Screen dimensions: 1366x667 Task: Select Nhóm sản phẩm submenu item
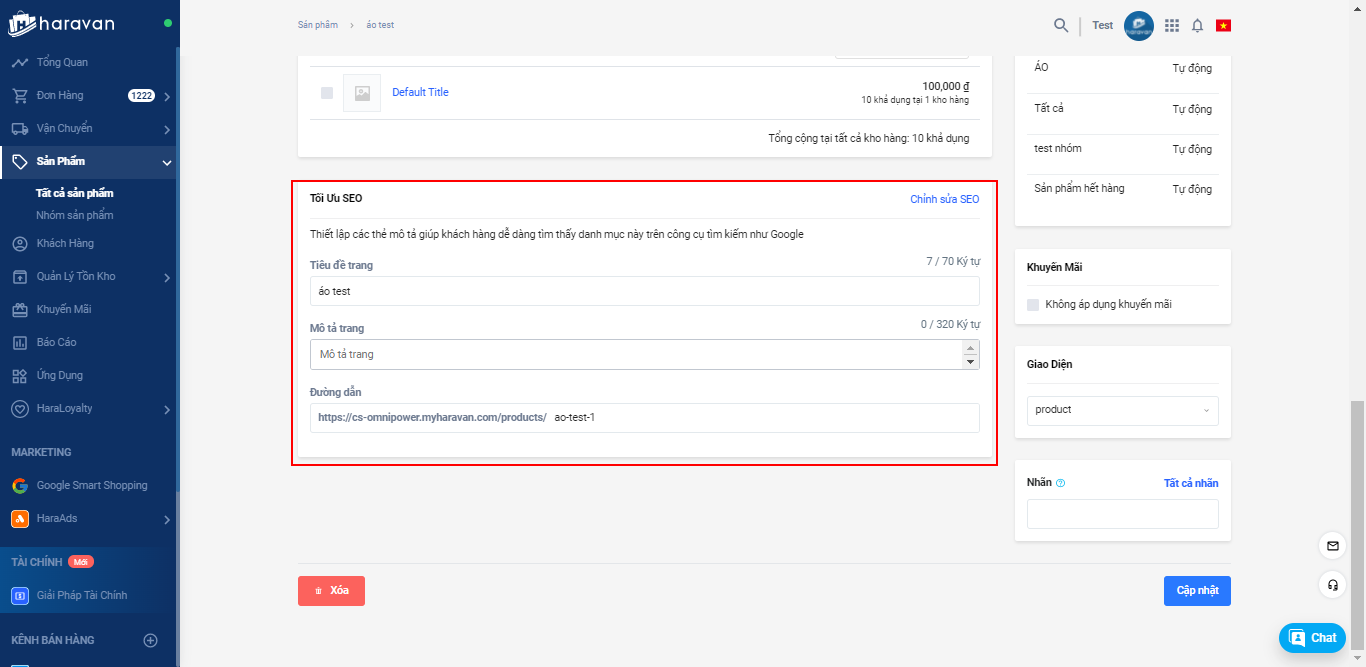click(x=75, y=215)
